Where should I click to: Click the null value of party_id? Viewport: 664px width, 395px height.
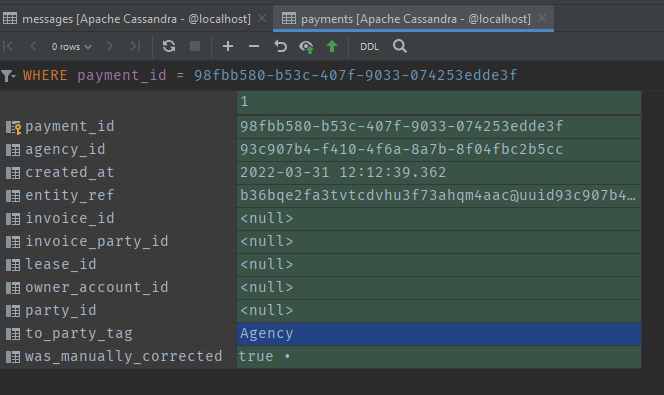[x=439, y=311]
